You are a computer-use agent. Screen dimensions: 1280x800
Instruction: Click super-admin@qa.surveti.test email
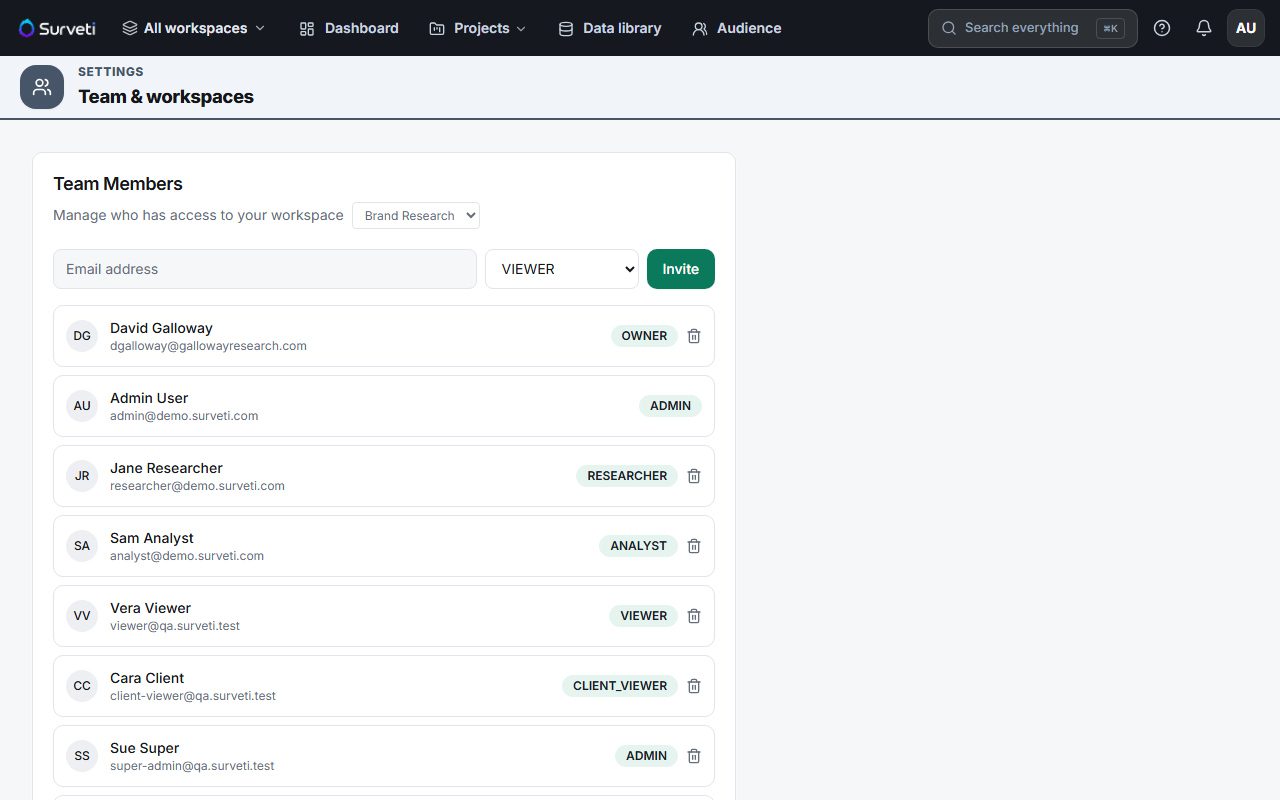[192, 766]
